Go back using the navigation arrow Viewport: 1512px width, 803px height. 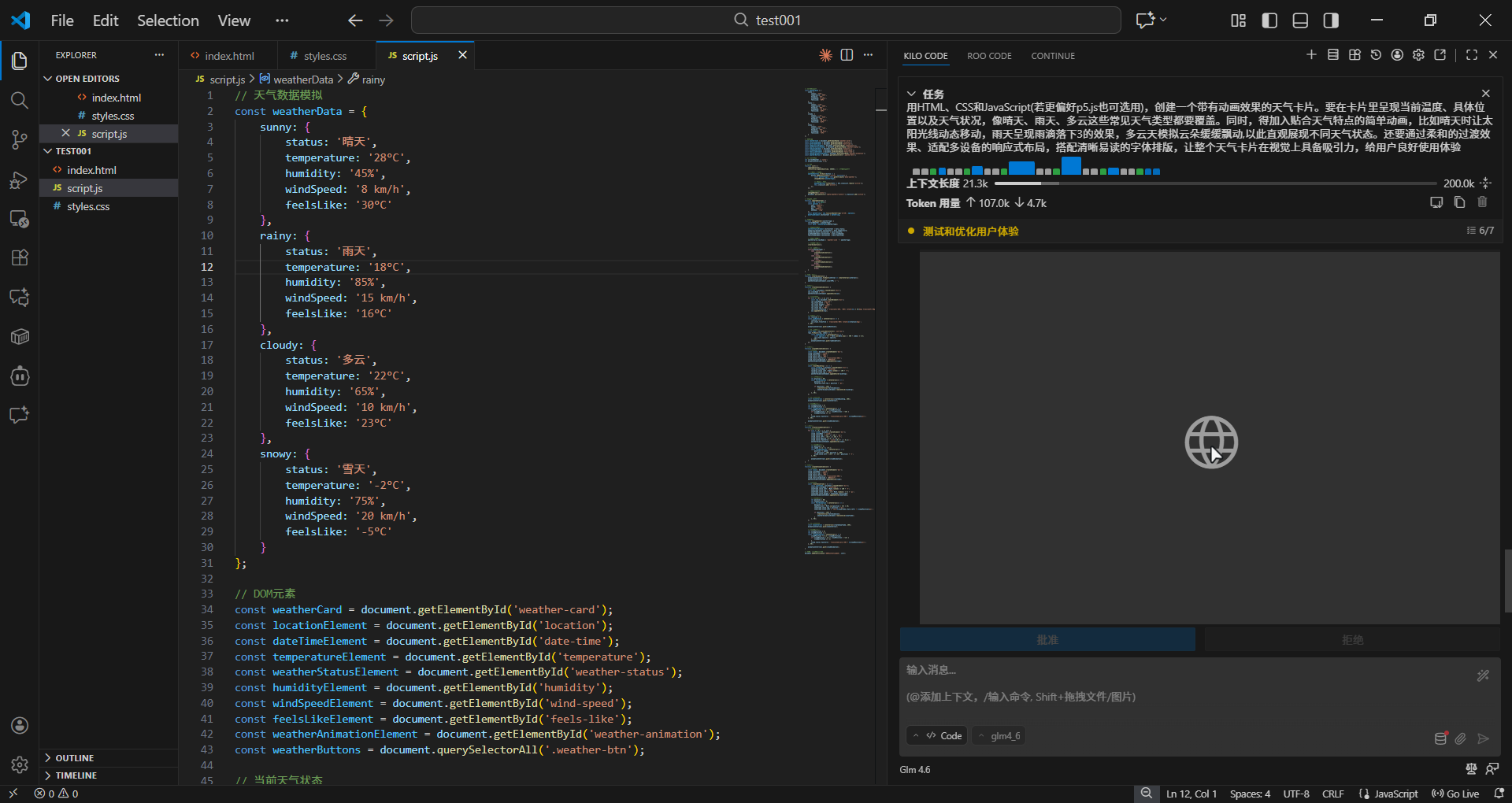(x=355, y=20)
